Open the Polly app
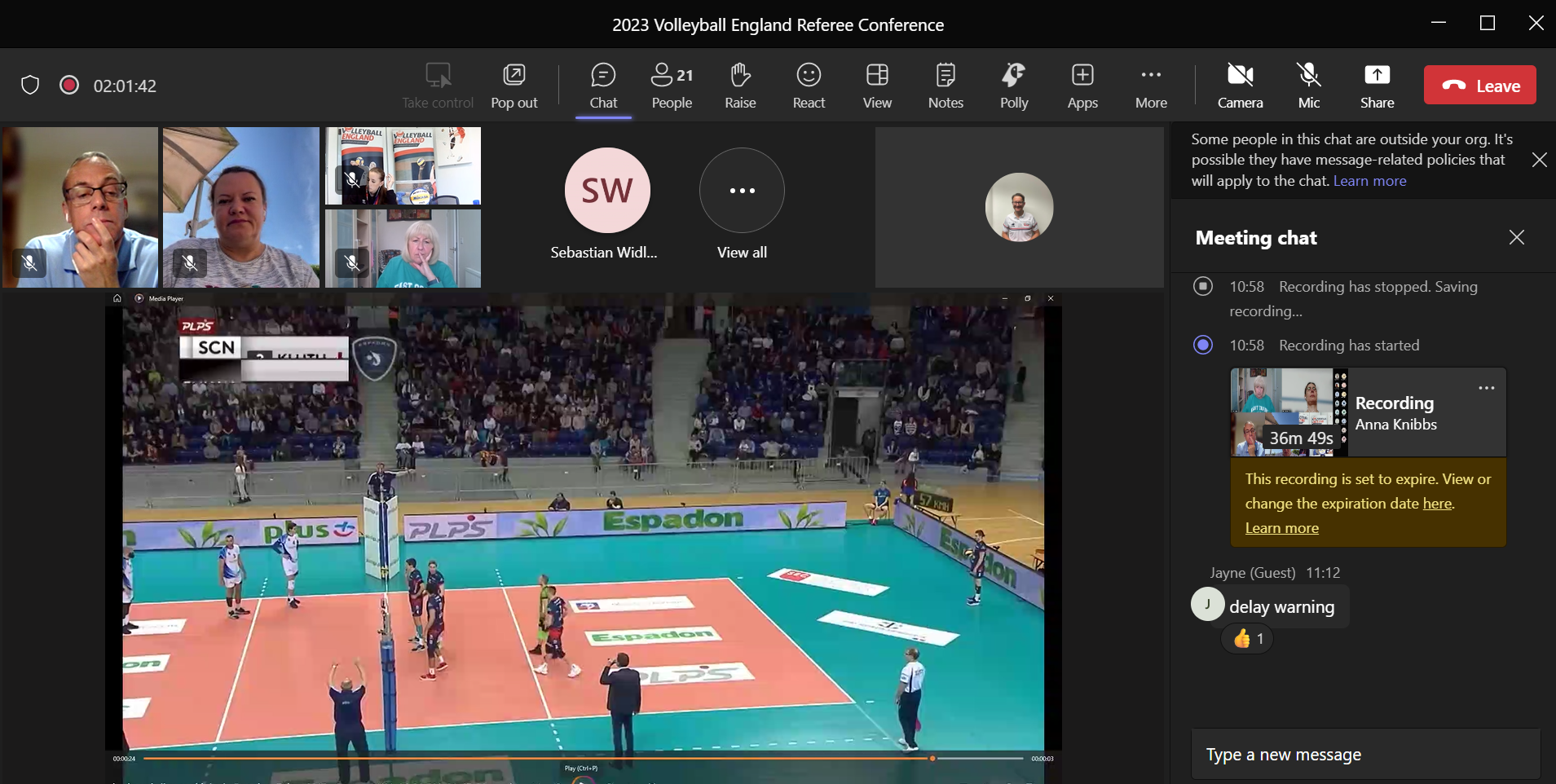This screenshot has height=784, width=1556. pos(1014,86)
